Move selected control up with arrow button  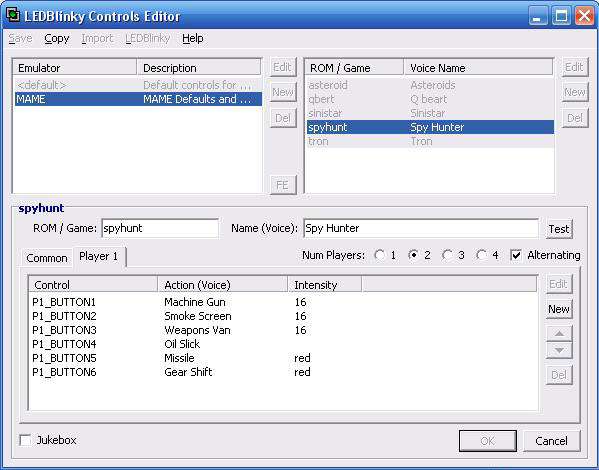pyautogui.click(x=559, y=334)
